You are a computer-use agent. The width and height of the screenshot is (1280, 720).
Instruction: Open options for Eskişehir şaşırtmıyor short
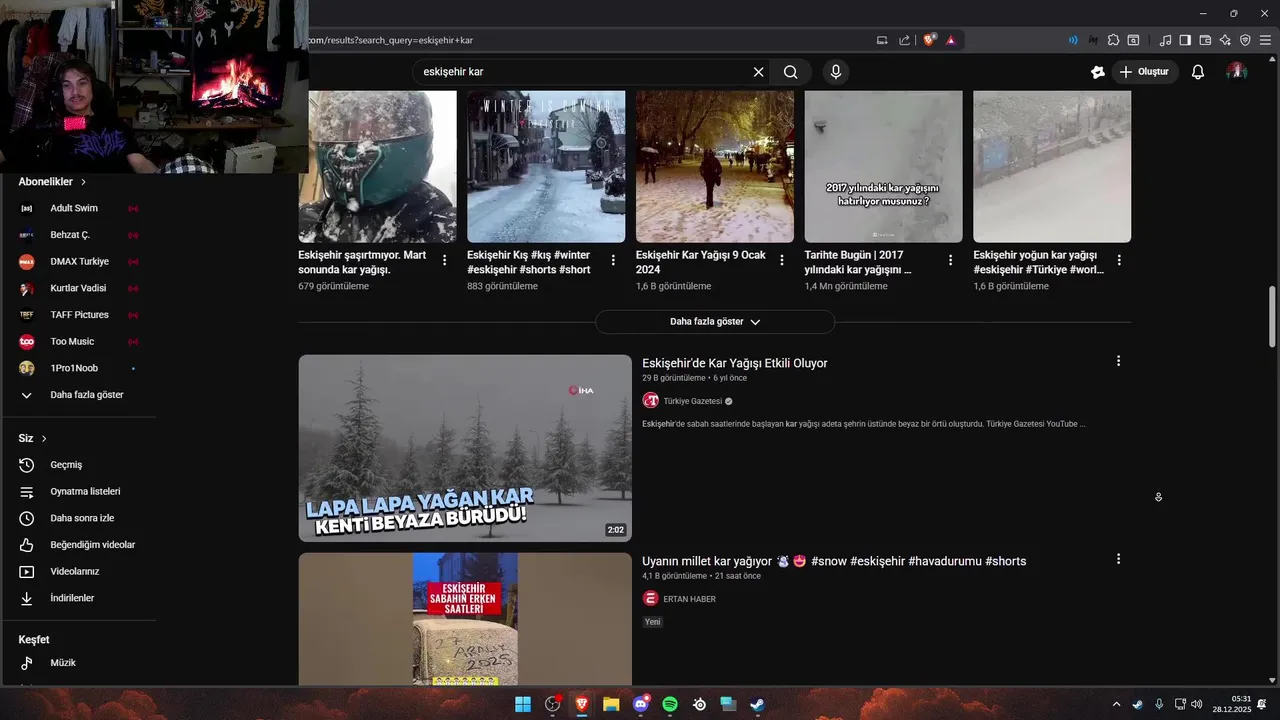[x=444, y=260]
